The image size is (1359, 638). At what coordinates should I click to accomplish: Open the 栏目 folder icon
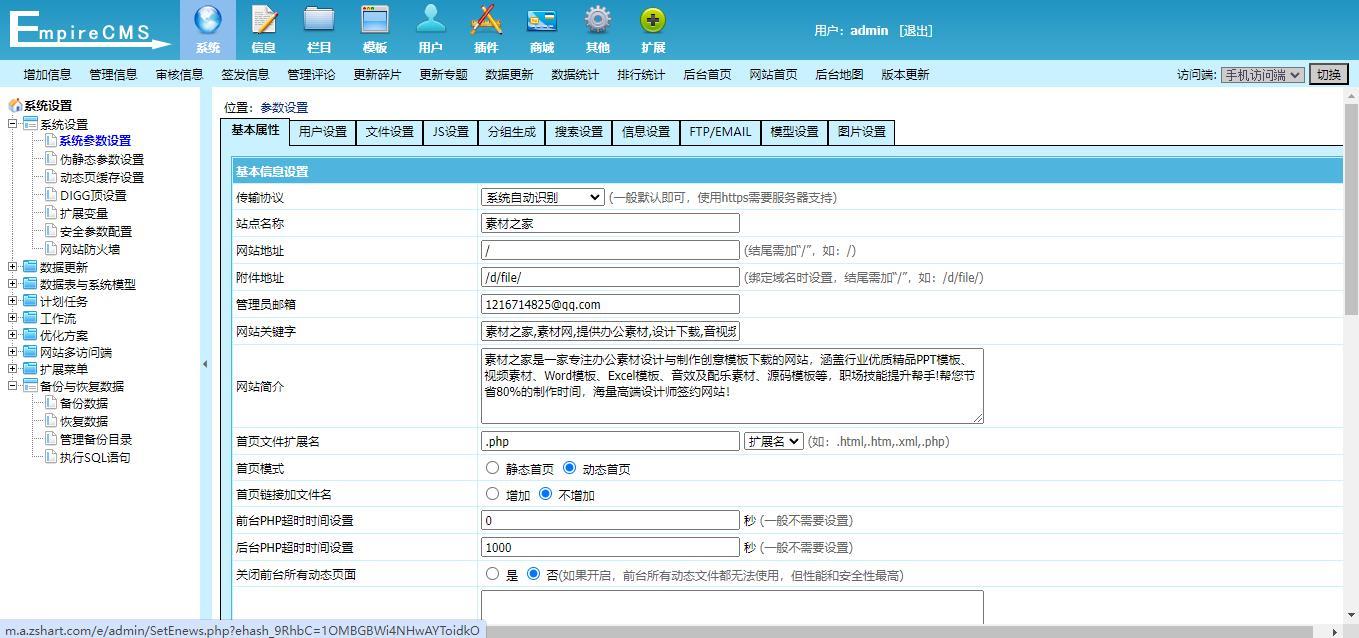319,20
